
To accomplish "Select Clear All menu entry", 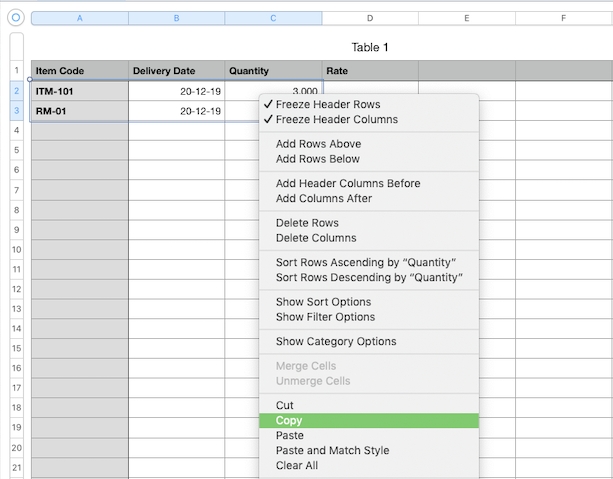I will (x=297, y=465).
